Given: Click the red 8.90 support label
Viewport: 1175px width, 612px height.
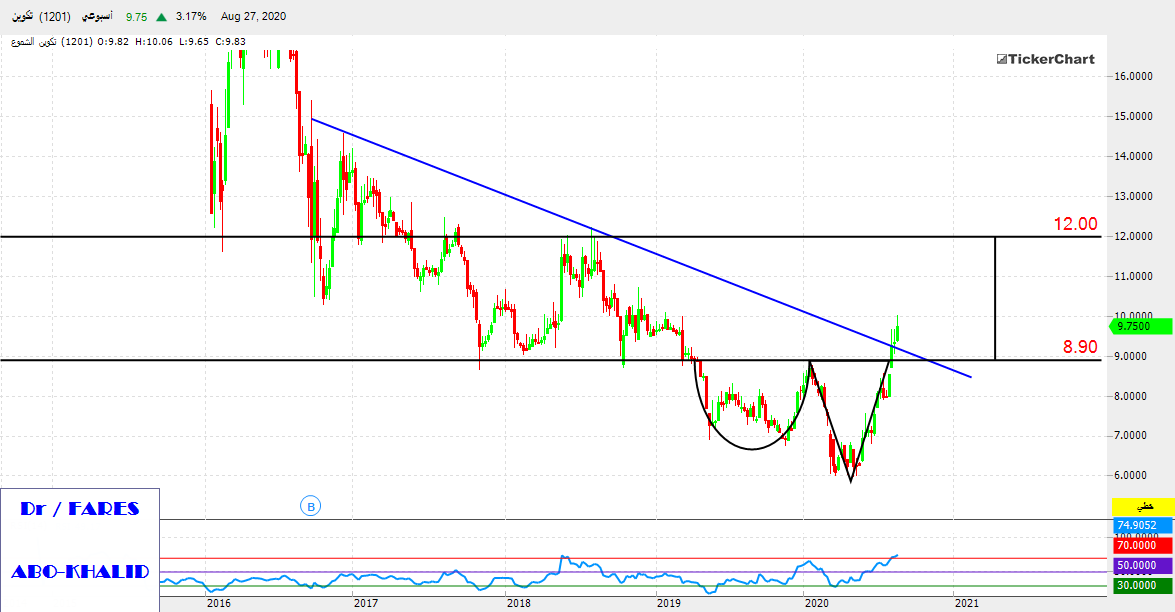Looking at the screenshot, I should (1080, 347).
